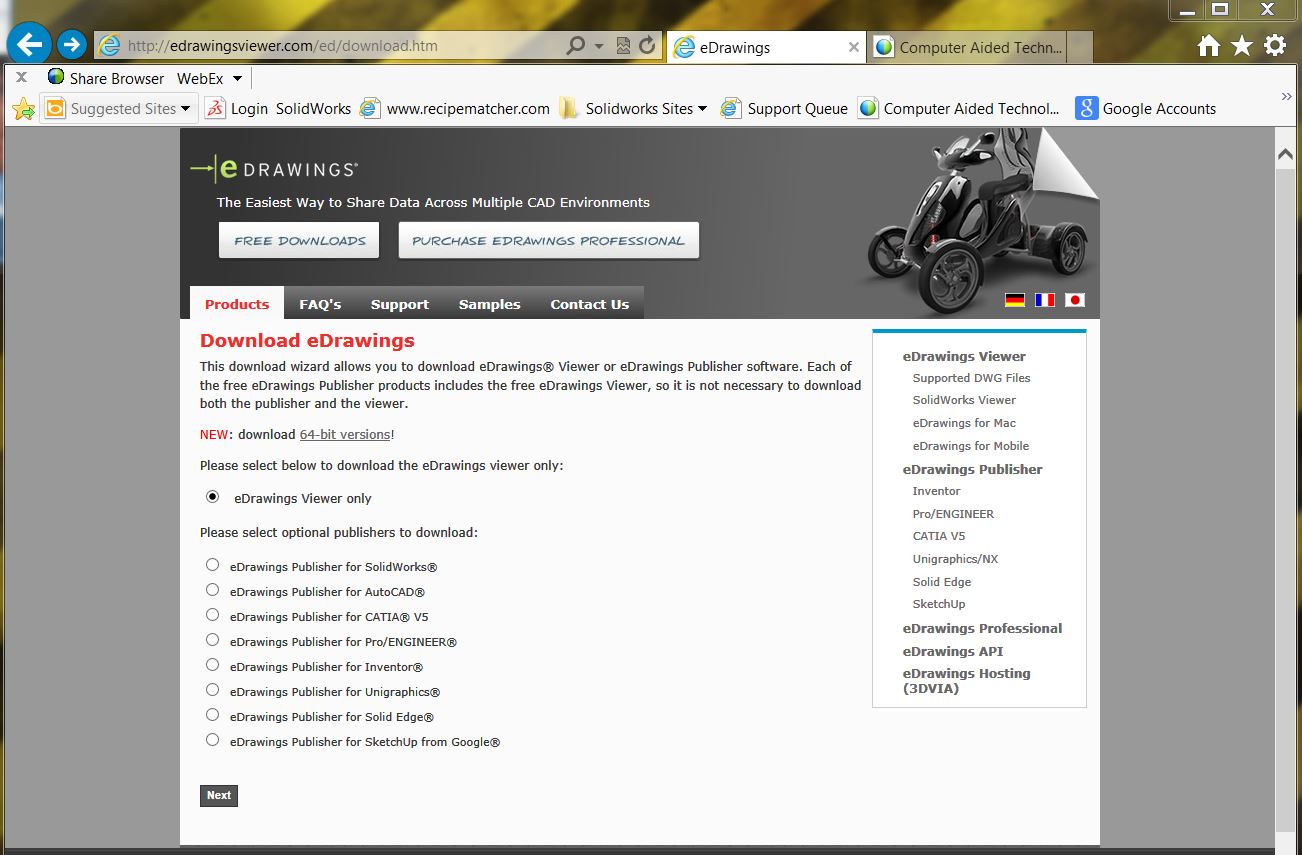1302x855 pixels.
Task: Select eDrawings Publisher for SolidWorks radio
Action: pos(212,565)
